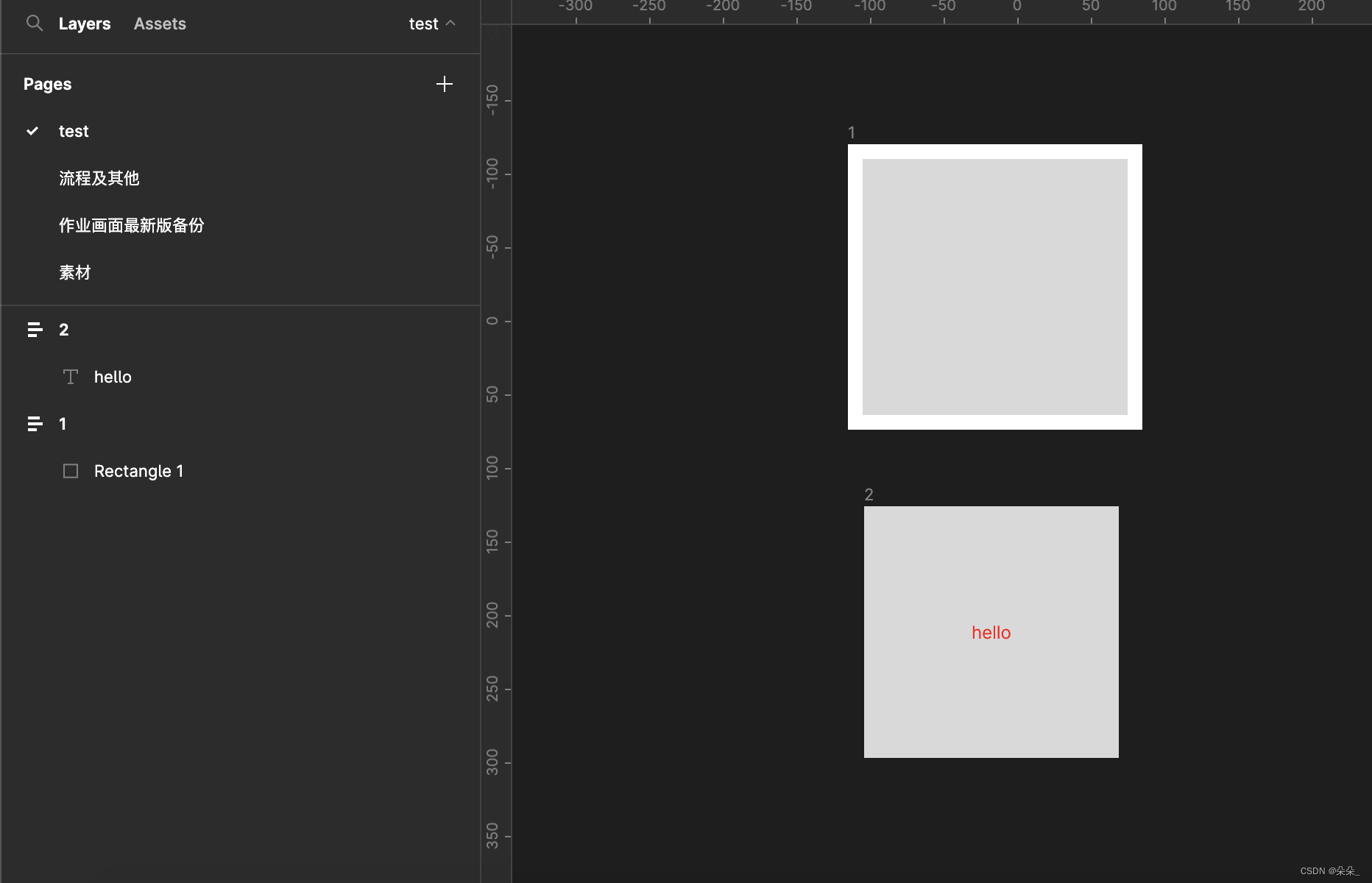Click the checkmark beside the test page
Viewport: 1372px width, 883px height.
[x=32, y=130]
